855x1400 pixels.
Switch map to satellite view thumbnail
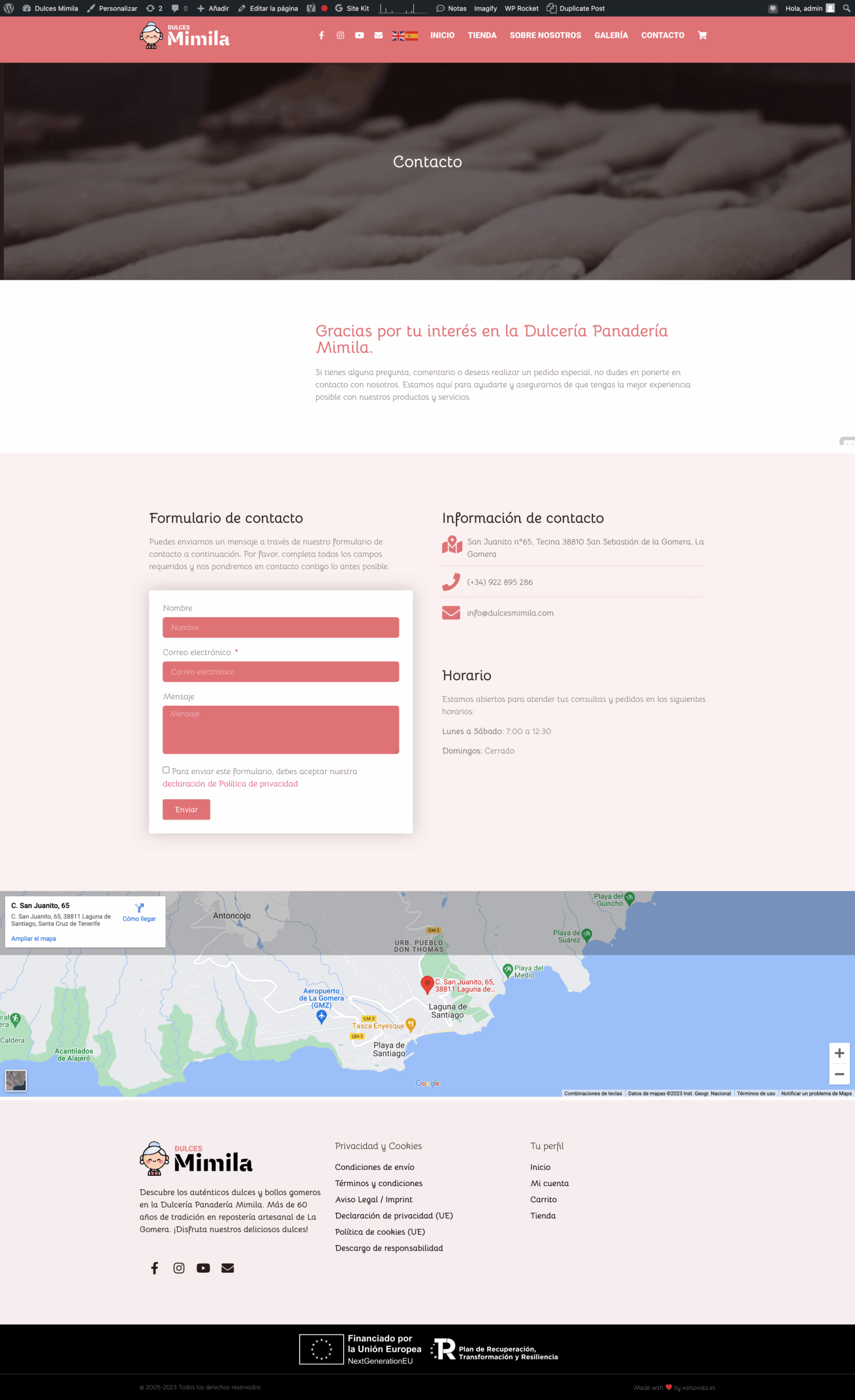tap(16, 1080)
